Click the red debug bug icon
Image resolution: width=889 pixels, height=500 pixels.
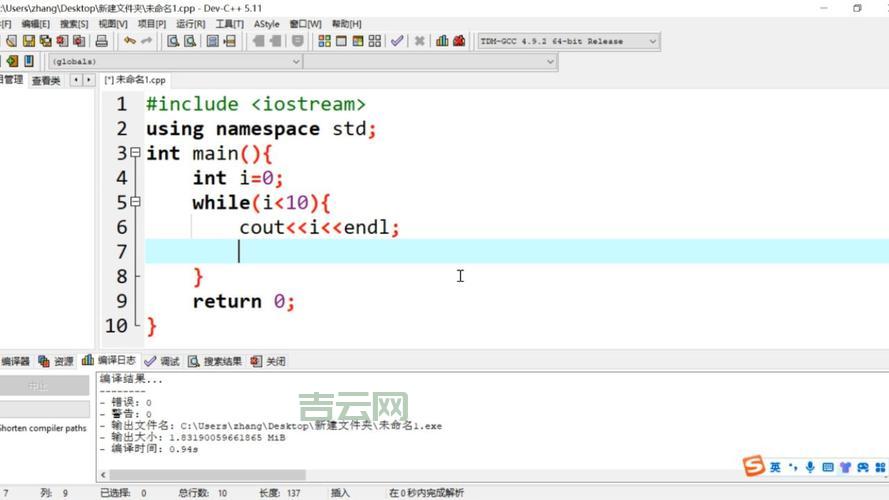coord(459,41)
